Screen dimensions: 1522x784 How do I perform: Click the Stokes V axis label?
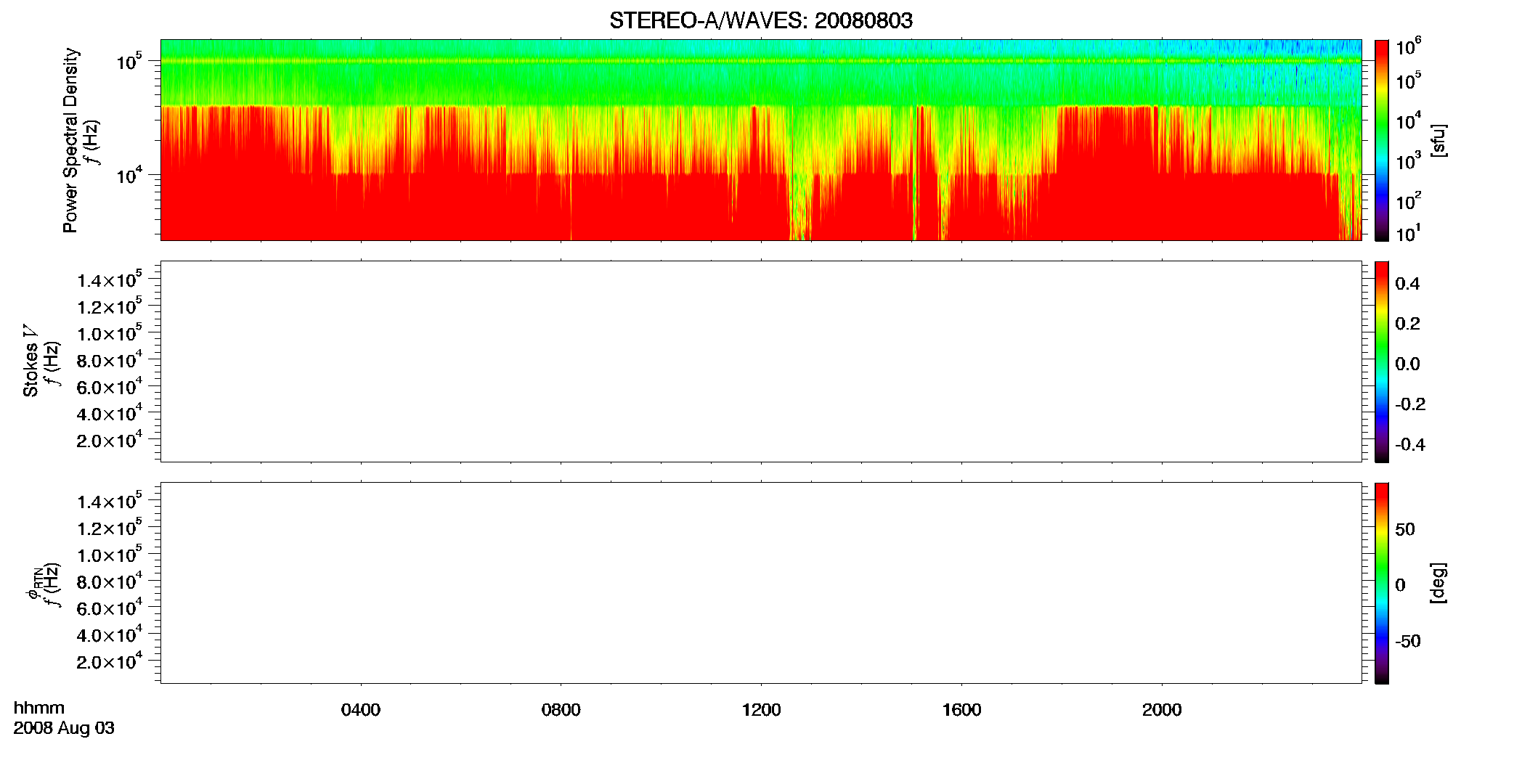[30, 361]
